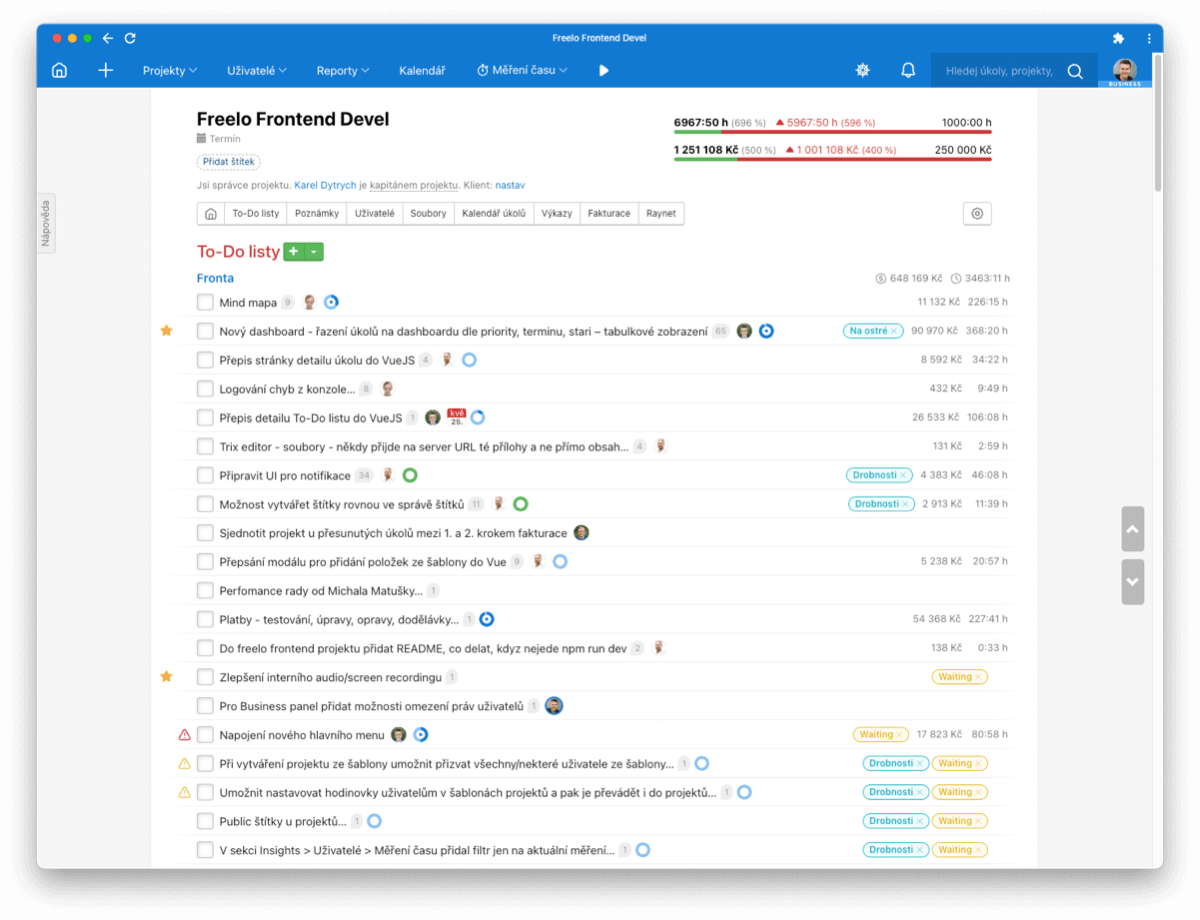Click the assignee avatar on Sjednotit projekt task

[x=581, y=533]
